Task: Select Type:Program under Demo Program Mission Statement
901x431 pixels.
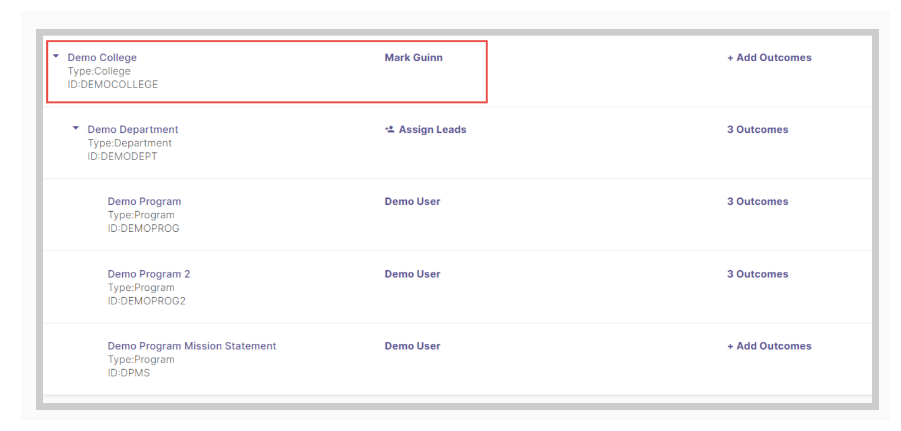Action: [x=141, y=360]
